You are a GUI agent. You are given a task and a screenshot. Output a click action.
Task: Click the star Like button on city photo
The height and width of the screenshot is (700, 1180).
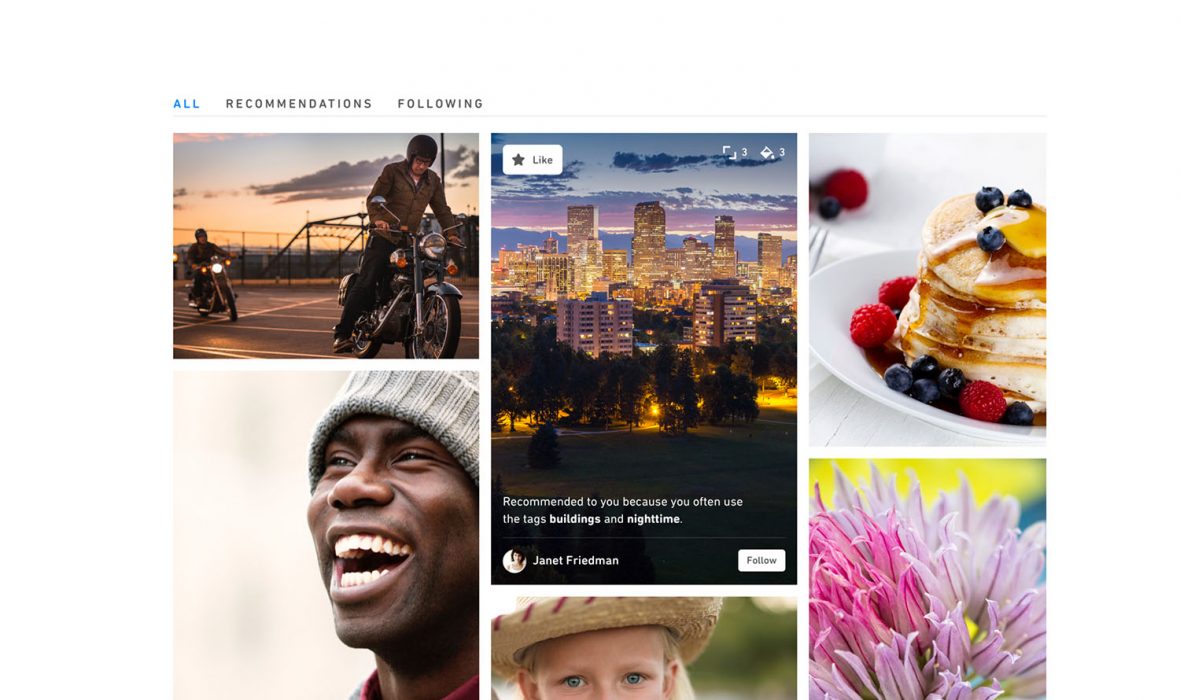coord(532,160)
